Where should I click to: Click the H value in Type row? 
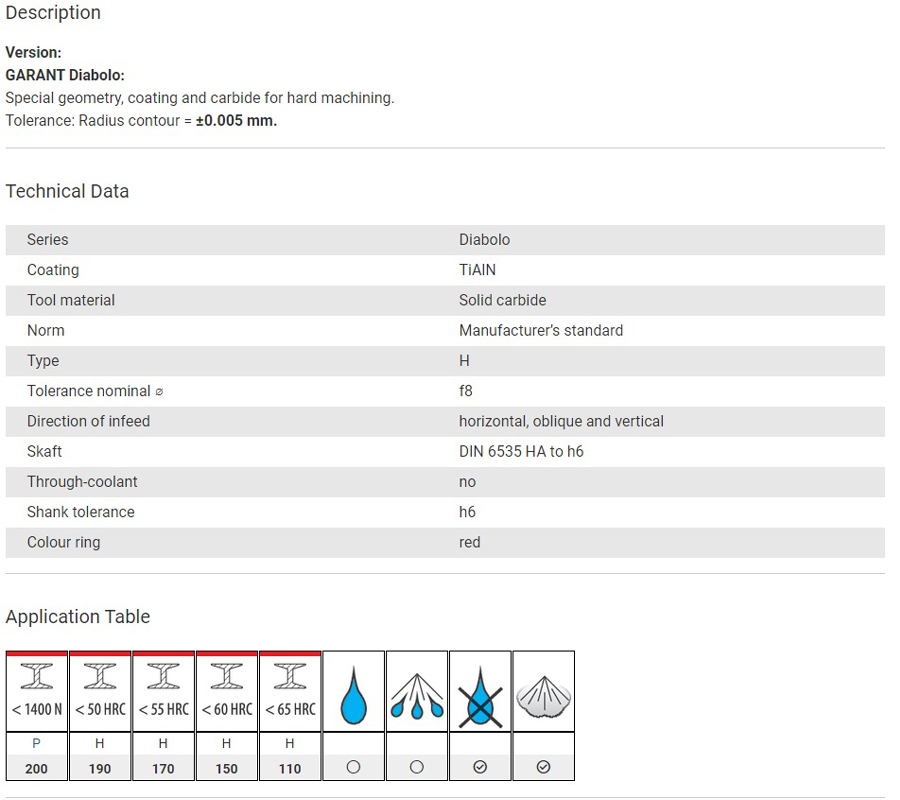[464, 361]
